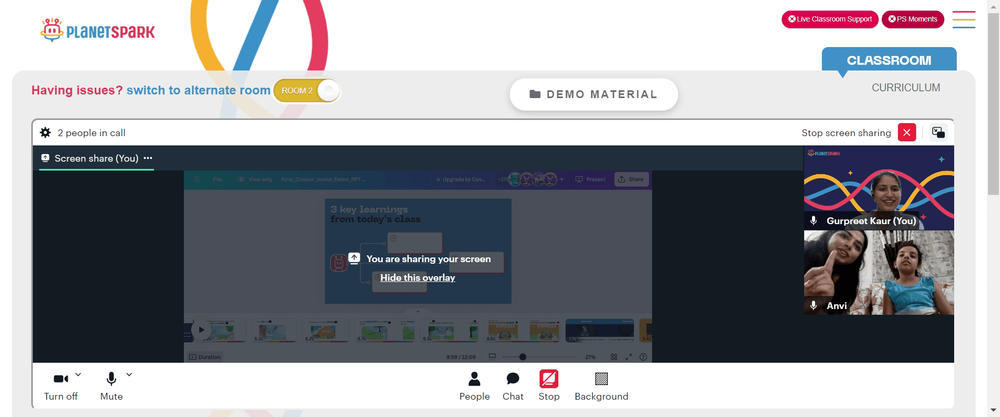Open the People panel
This screenshot has height=417, width=1000.
(474, 386)
